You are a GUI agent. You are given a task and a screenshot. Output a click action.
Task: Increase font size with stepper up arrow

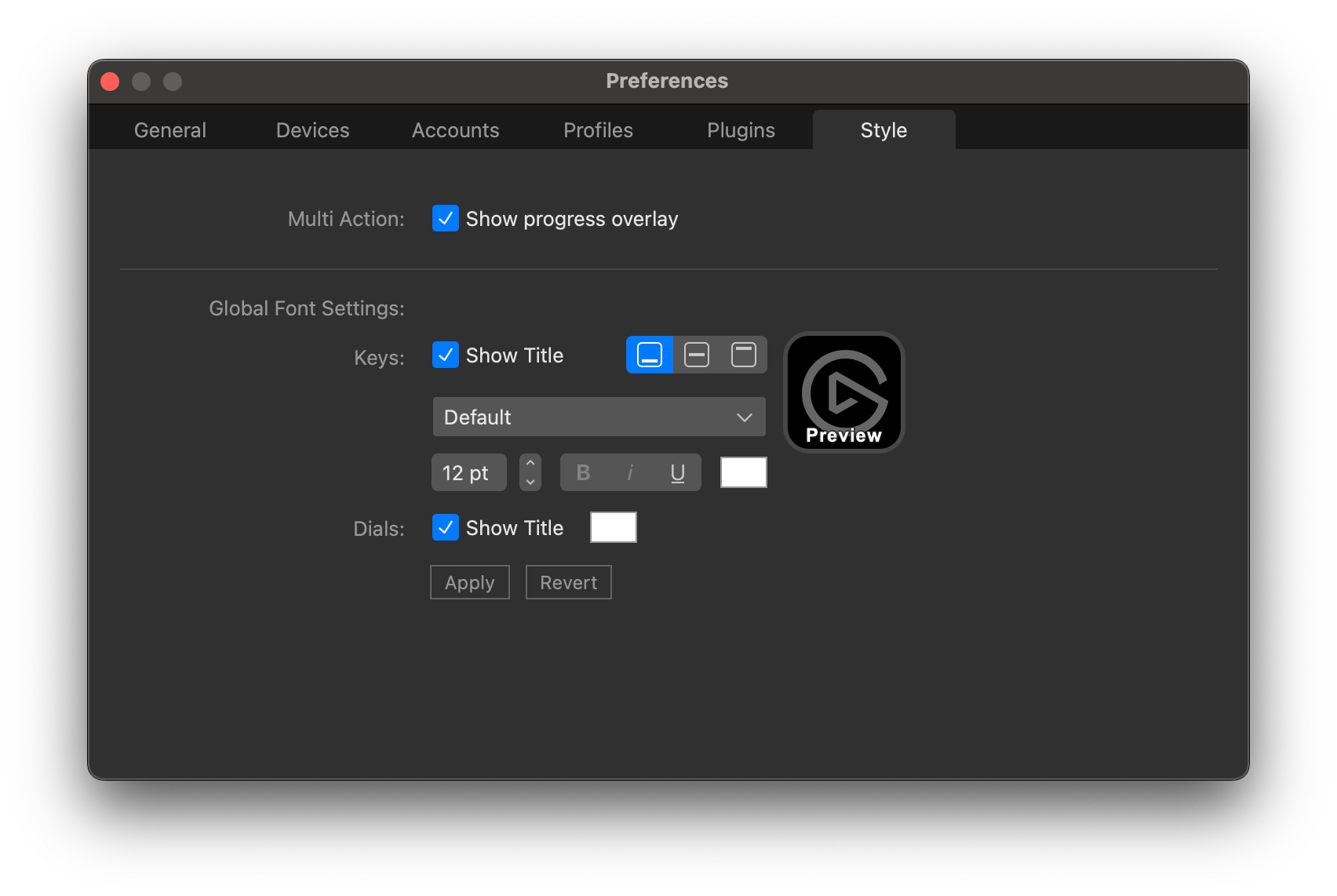(x=530, y=463)
